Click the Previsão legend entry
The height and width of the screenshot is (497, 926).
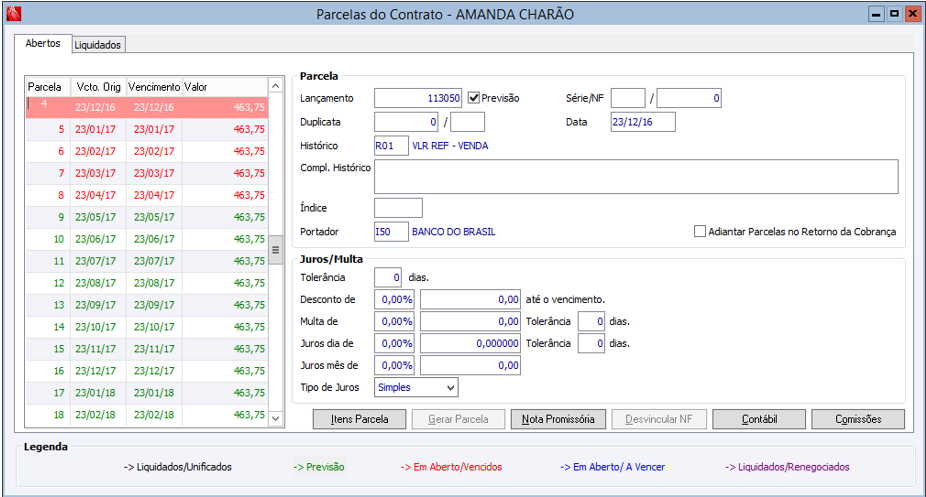[319, 467]
